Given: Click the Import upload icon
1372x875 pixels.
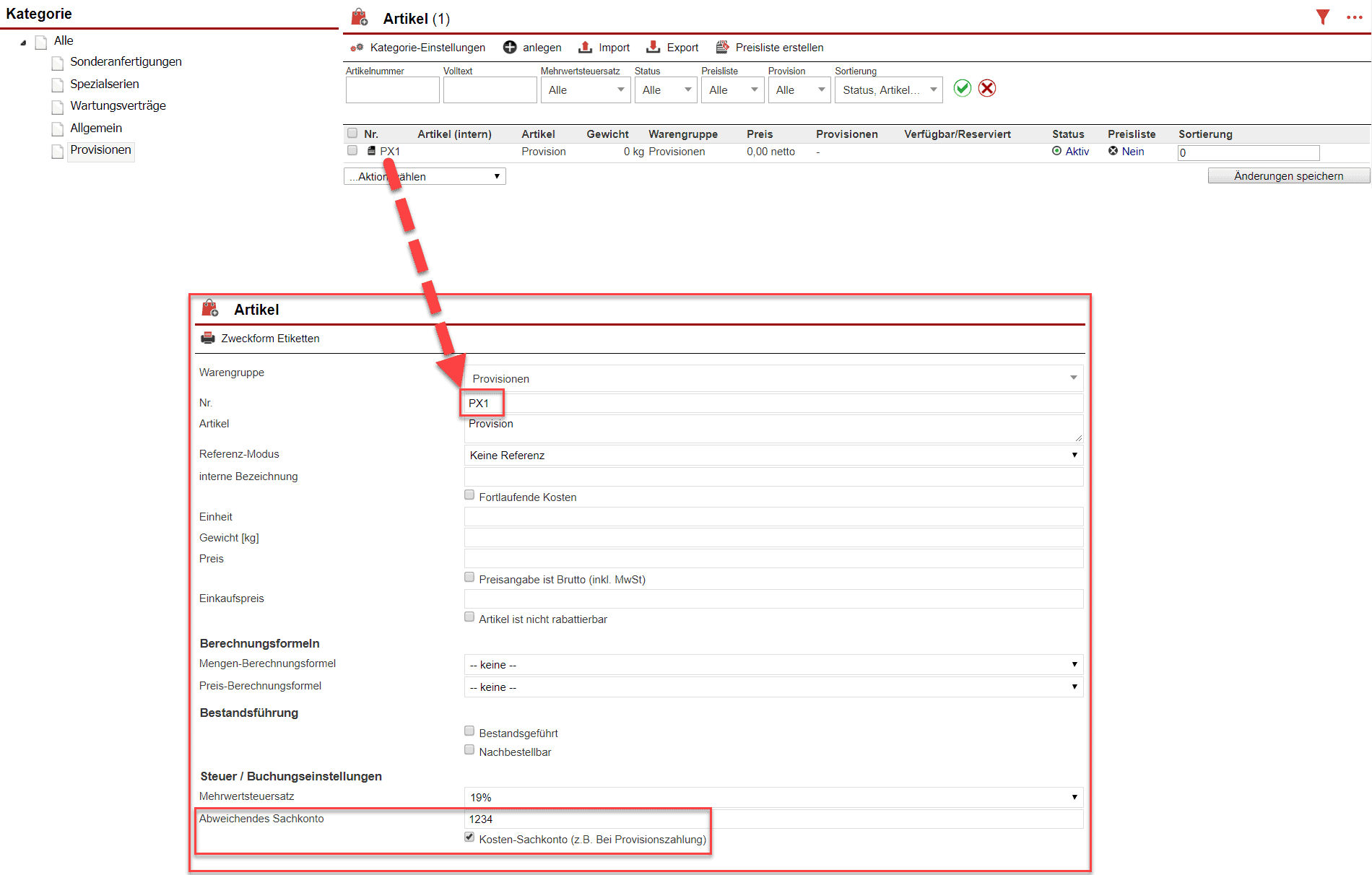Looking at the screenshot, I should (586, 48).
